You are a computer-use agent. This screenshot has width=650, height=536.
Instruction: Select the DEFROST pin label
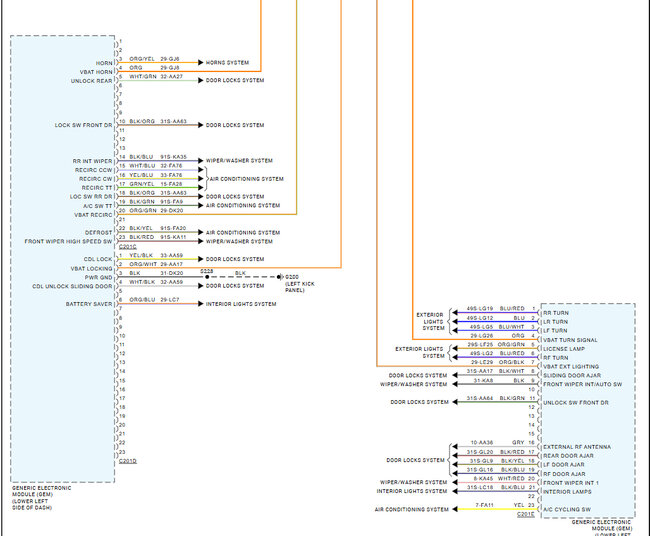coord(99,233)
